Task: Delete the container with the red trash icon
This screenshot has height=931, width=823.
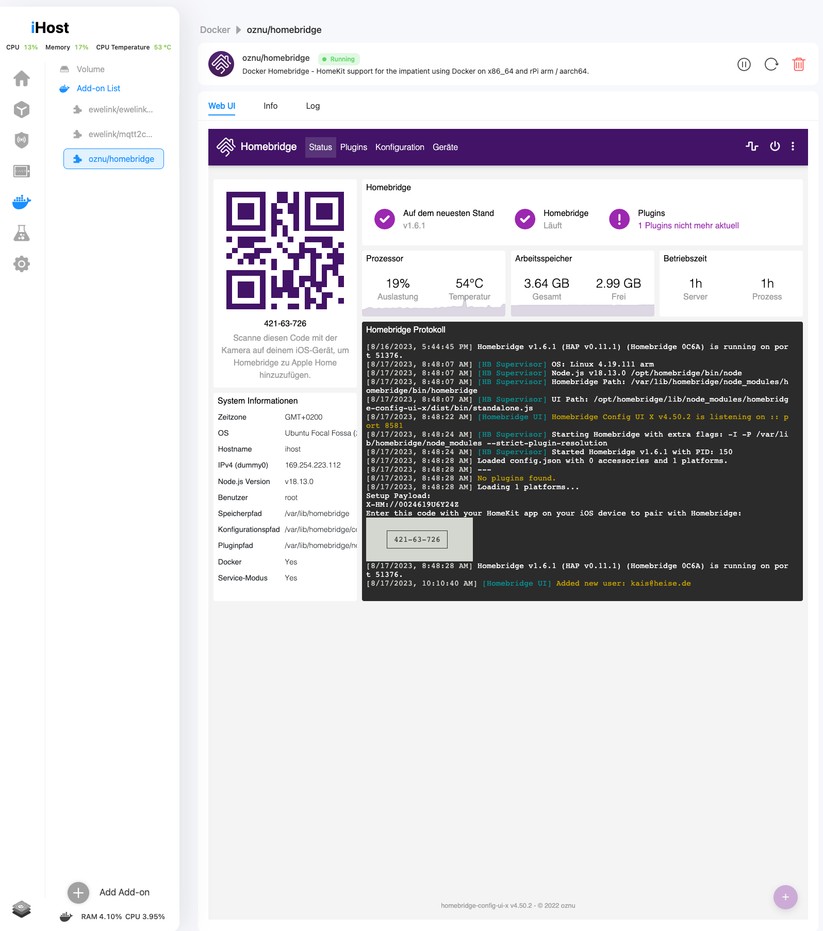Action: click(798, 64)
